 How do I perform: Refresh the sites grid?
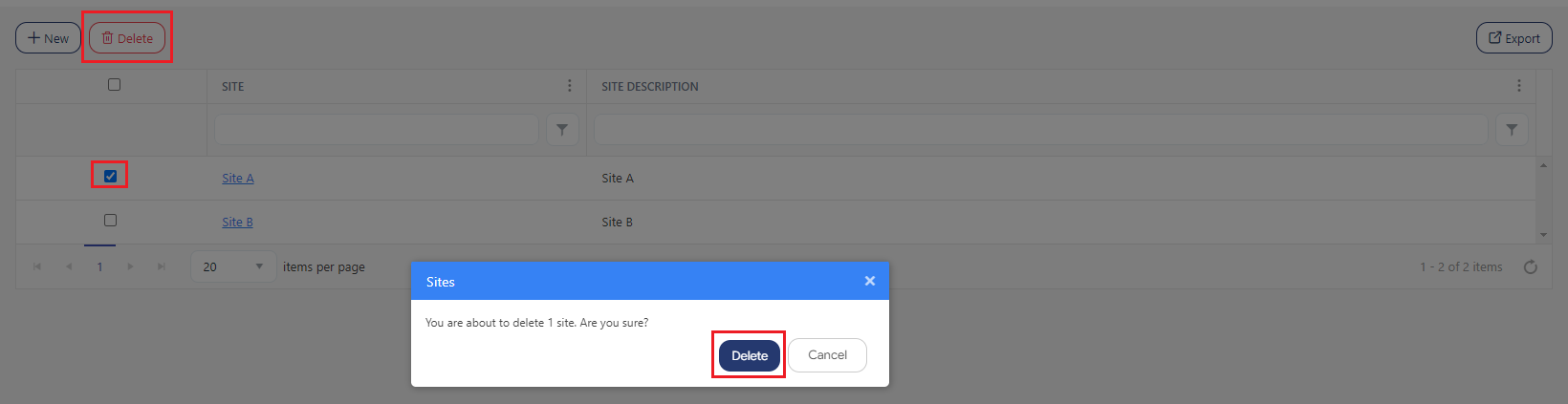(1530, 267)
